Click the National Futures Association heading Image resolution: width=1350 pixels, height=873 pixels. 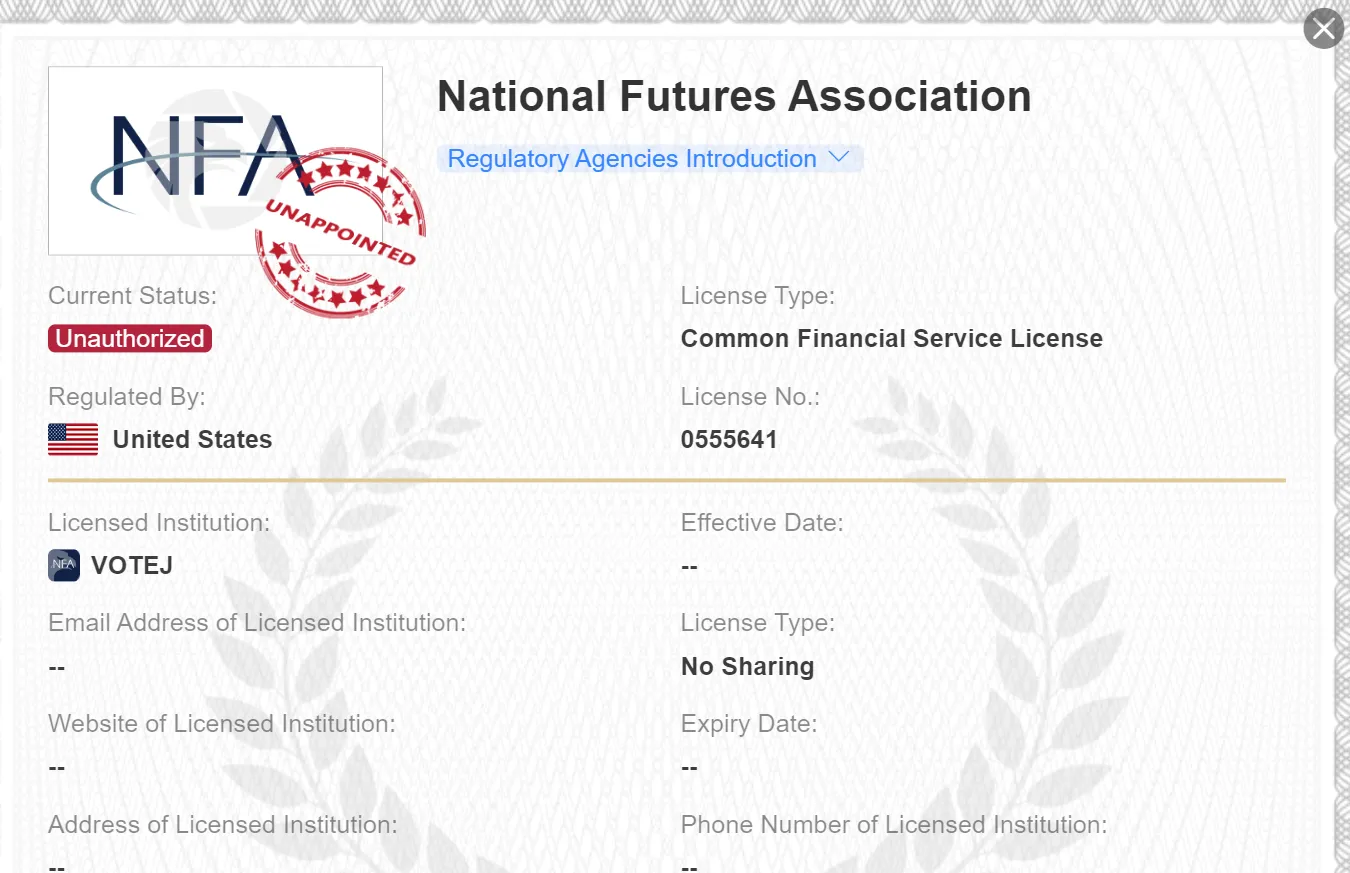point(734,97)
